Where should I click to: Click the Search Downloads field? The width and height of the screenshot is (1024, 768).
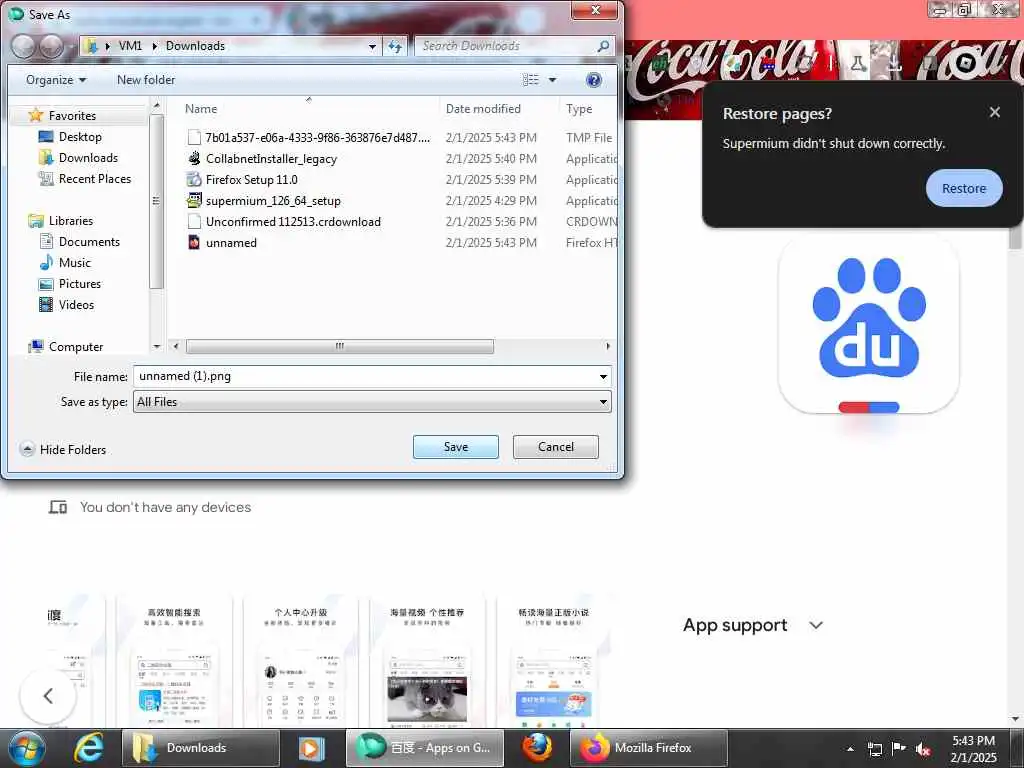[507, 46]
